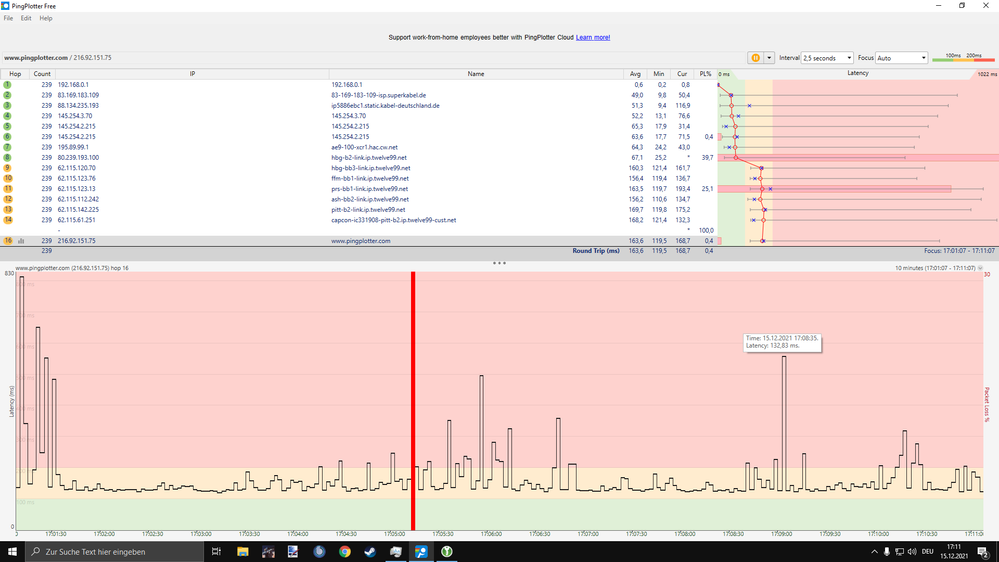This screenshot has width=999, height=562.
Task: Select hop 14 orange circle icon
Action: (x=8, y=220)
